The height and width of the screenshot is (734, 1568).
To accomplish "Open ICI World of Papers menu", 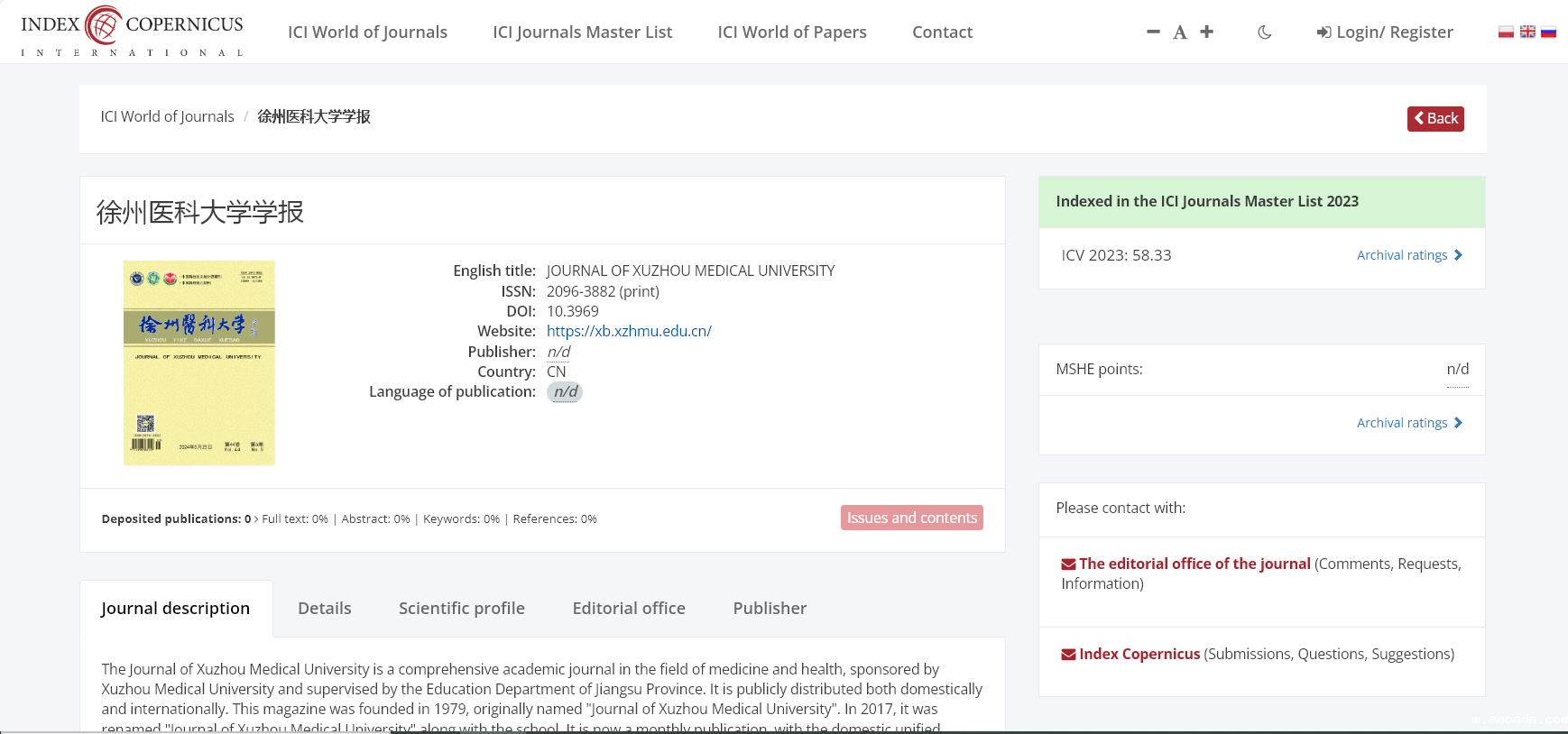I will (x=791, y=32).
